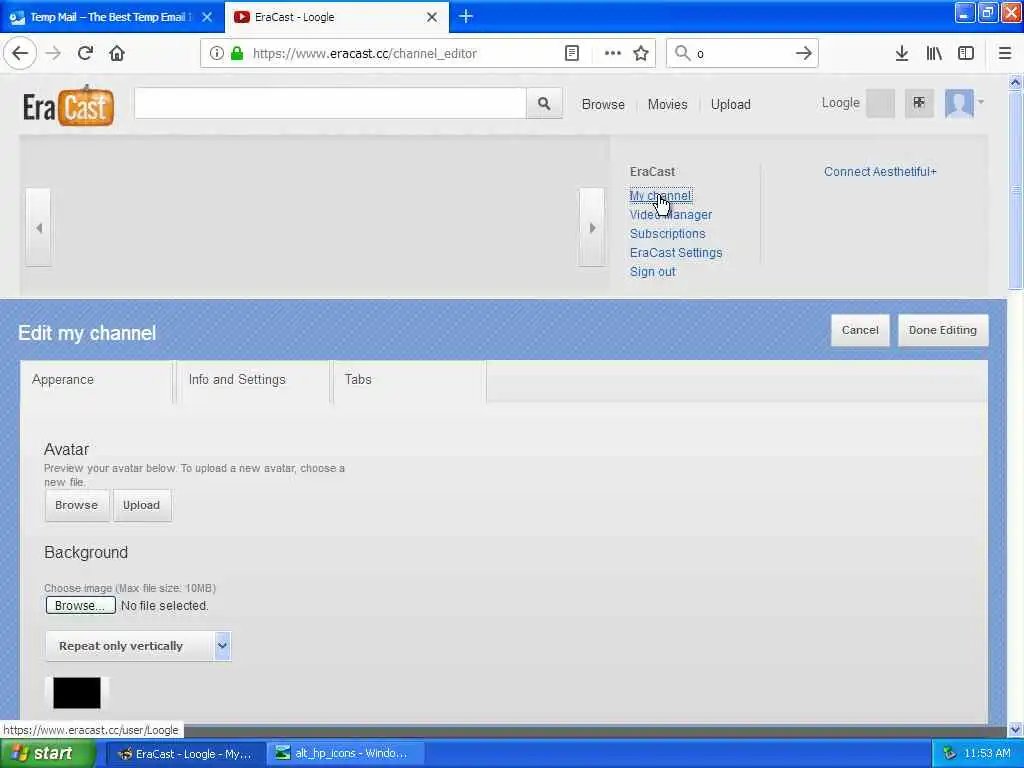Click the left carousel arrow
Screen dimensions: 1024x768
click(x=39, y=227)
